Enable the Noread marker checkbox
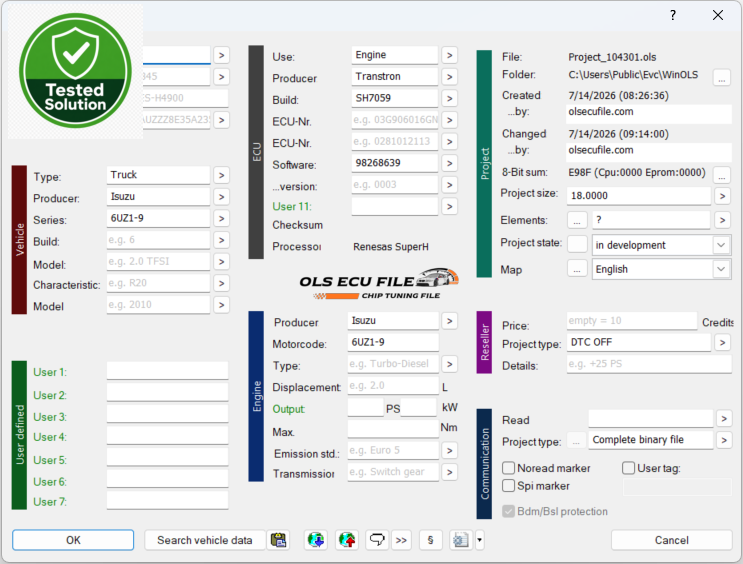This screenshot has width=743, height=564. coord(508,468)
